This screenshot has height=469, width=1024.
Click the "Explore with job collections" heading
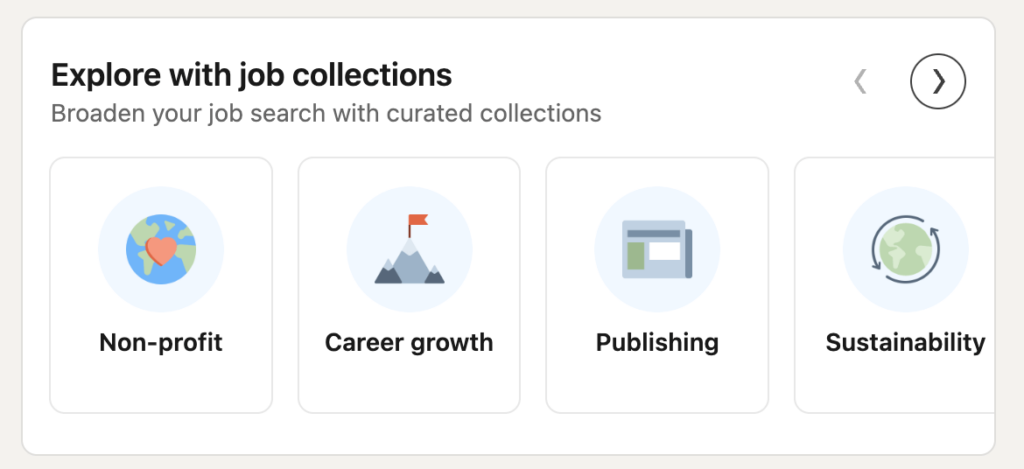(x=251, y=74)
